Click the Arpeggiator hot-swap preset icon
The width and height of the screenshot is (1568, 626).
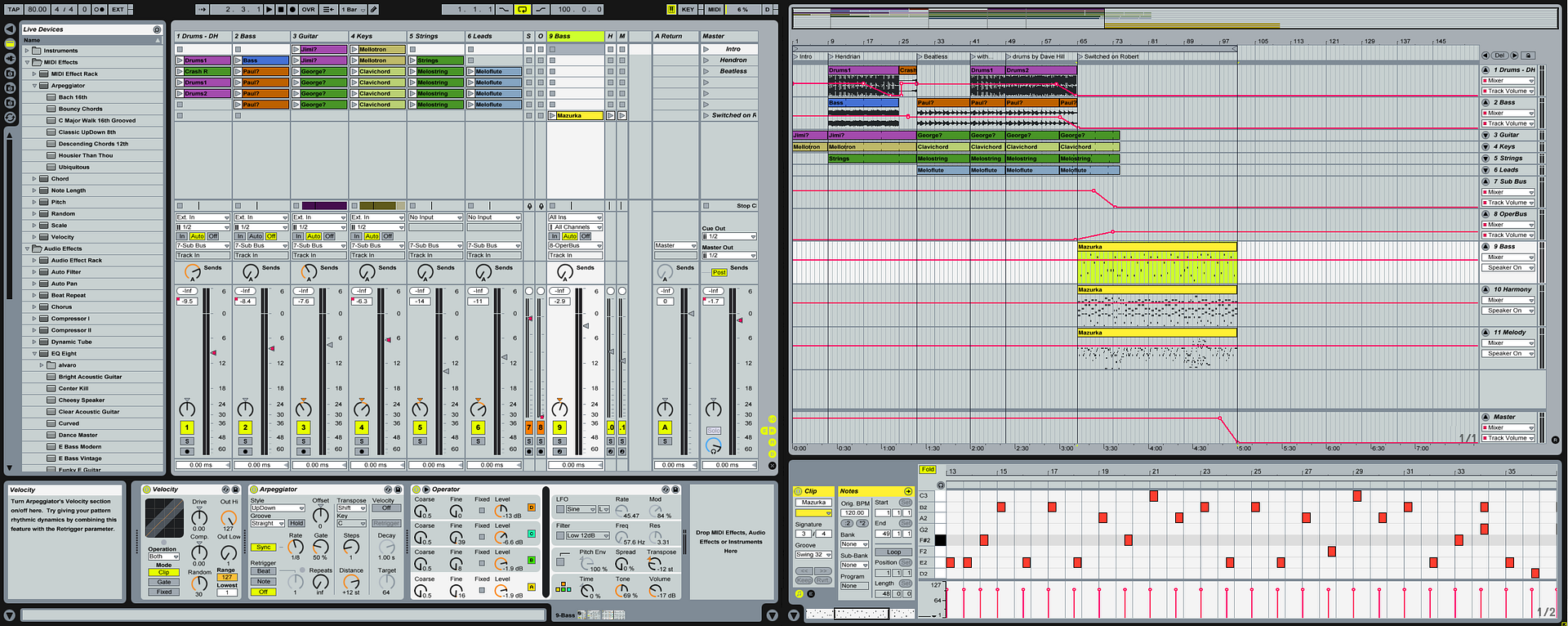(389, 490)
